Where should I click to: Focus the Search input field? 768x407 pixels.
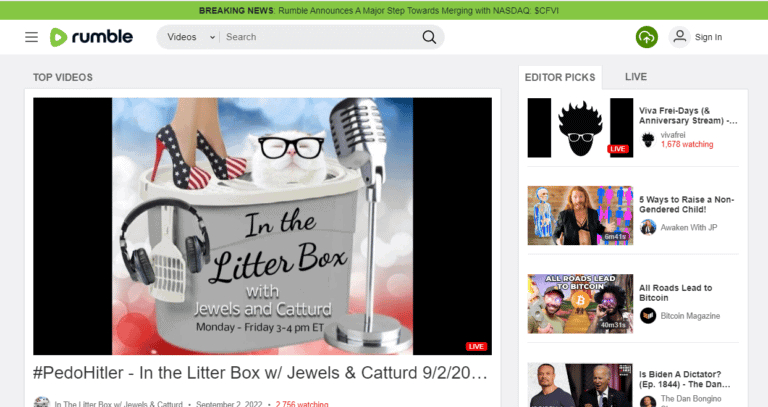click(321, 37)
